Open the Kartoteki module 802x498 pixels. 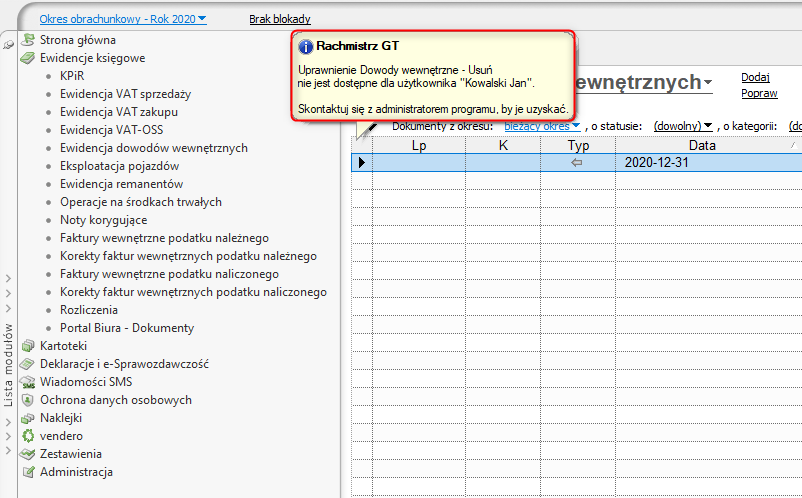[63, 346]
